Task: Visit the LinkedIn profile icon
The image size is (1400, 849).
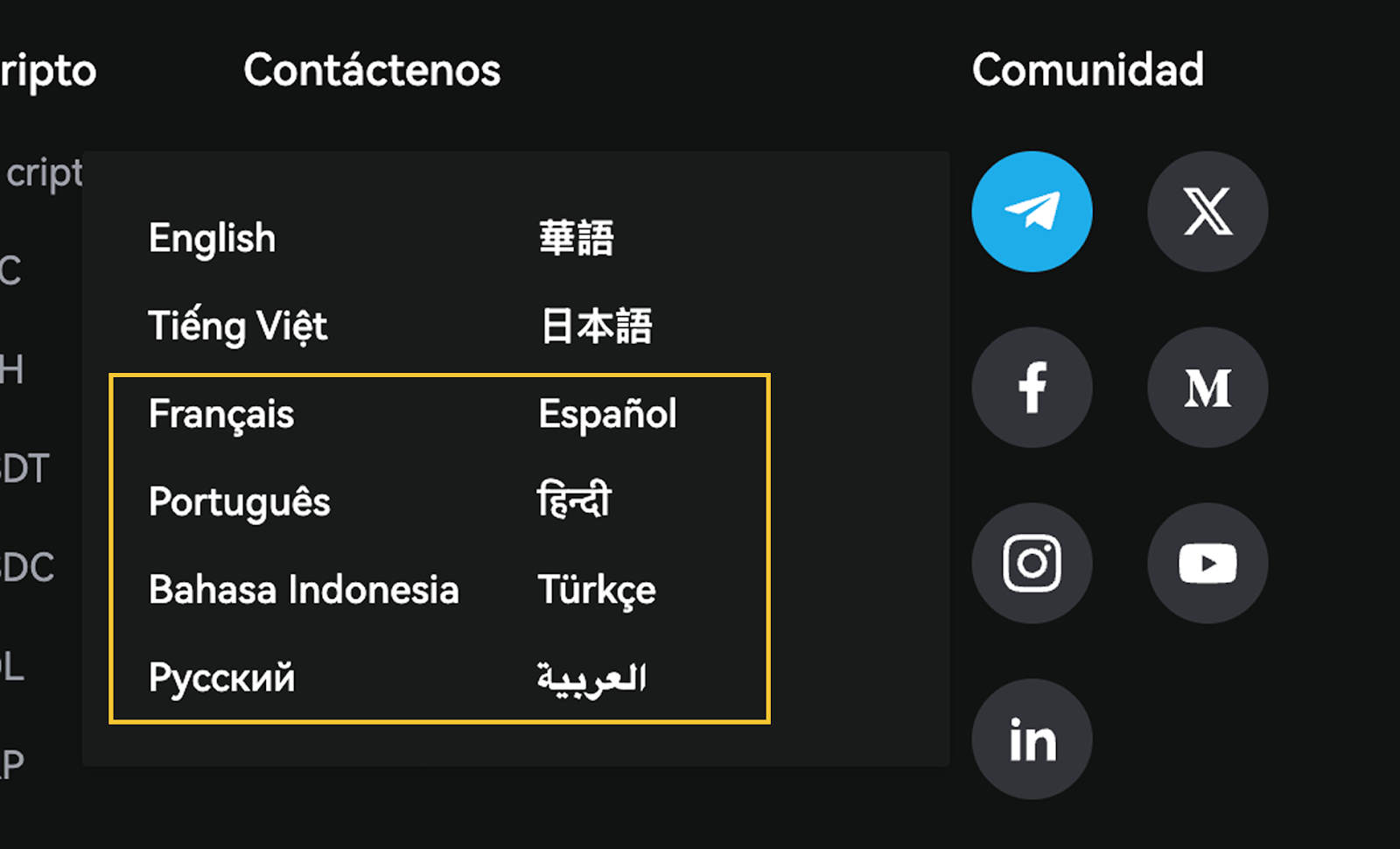Action: pyautogui.click(x=1032, y=739)
